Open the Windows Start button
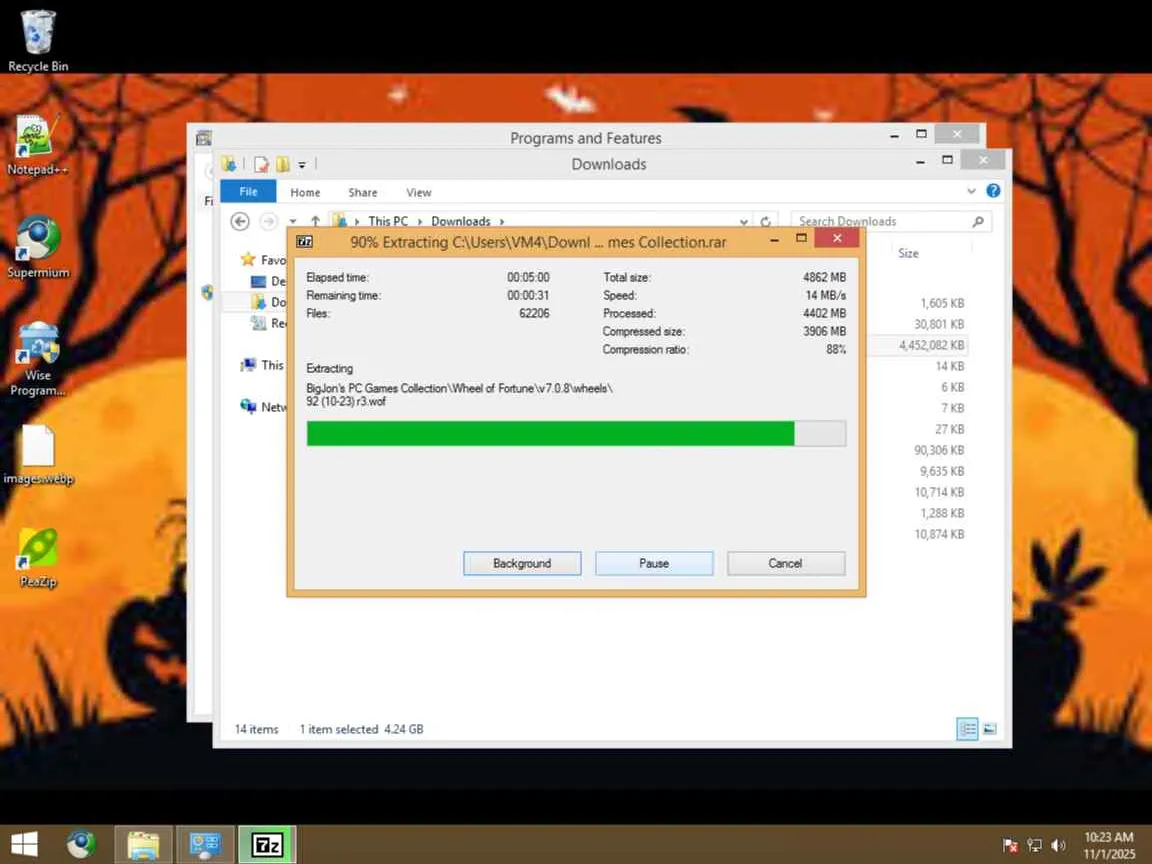Screen dimensions: 1152x864 [x=24, y=844]
